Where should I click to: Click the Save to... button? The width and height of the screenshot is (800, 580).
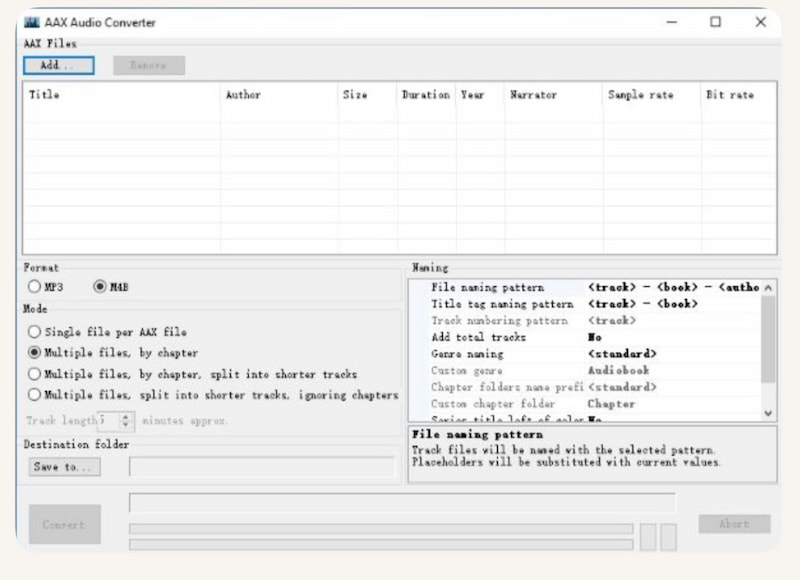tap(64, 467)
